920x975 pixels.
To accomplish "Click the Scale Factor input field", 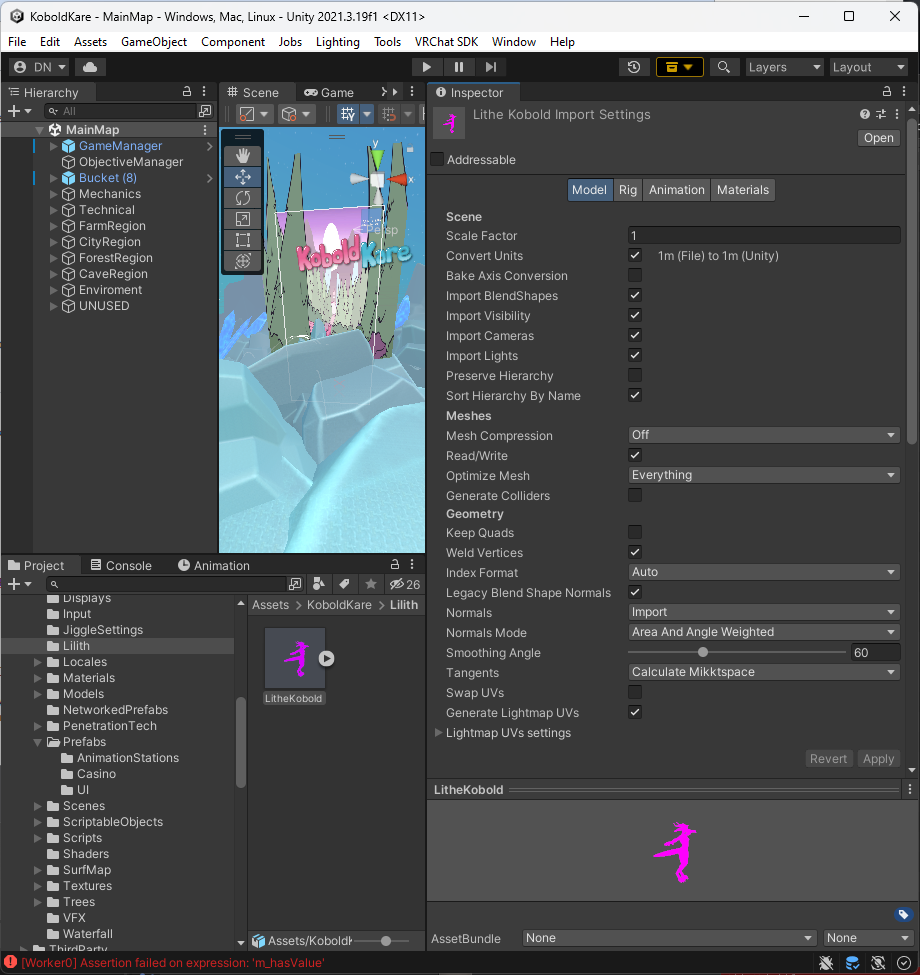I will [x=764, y=236].
